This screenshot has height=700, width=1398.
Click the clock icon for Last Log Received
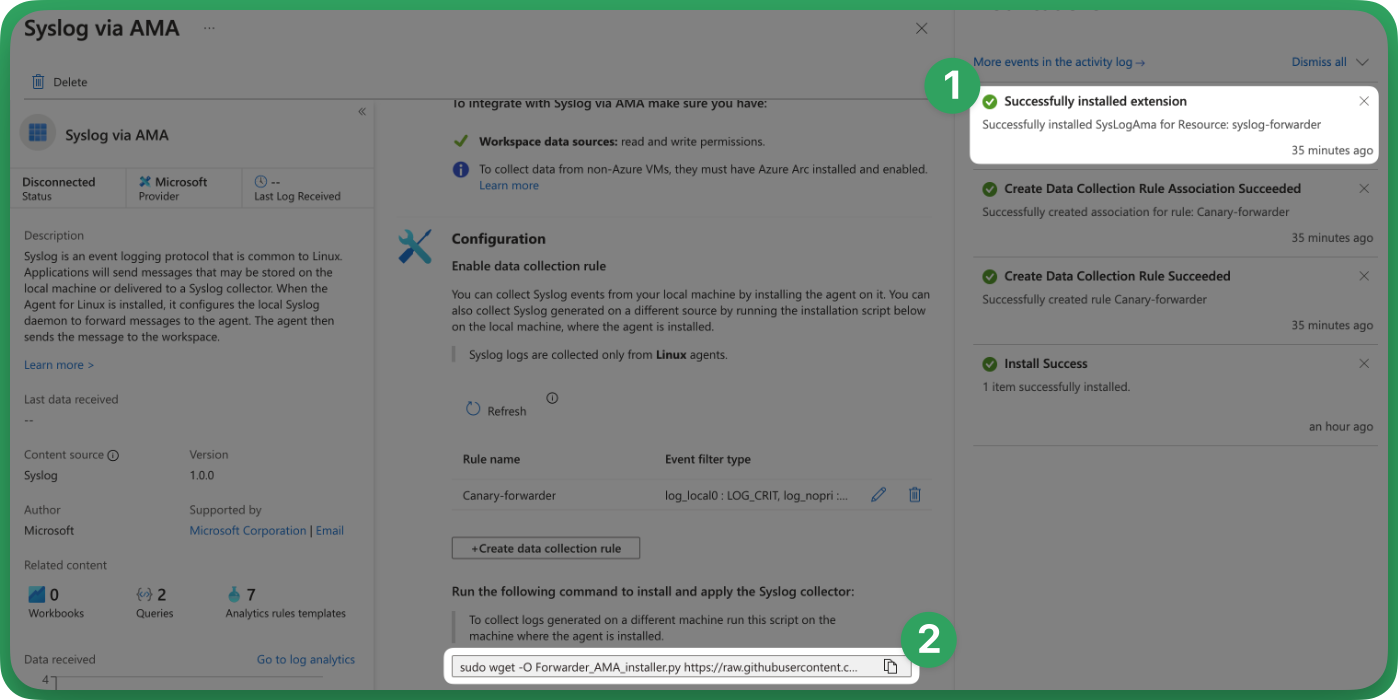click(x=261, y=182)
